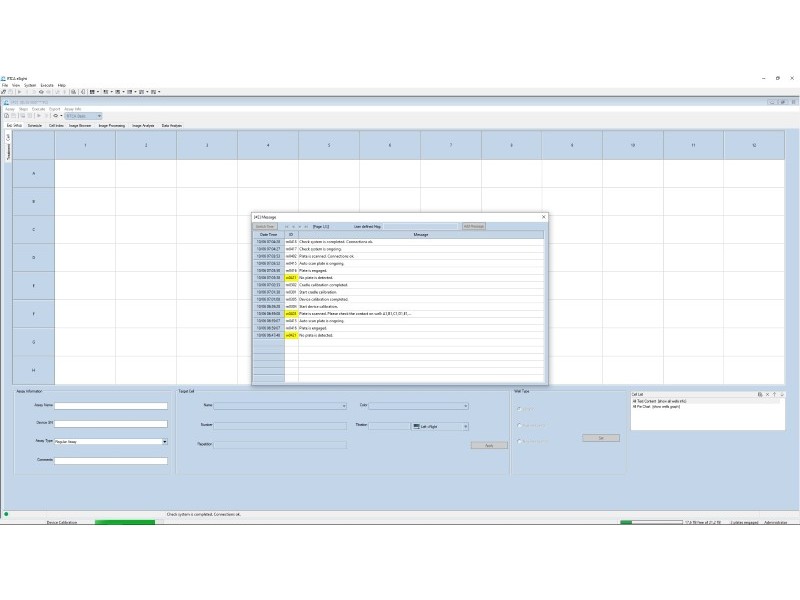Go to first page in Message dialog
The height and width of the screenshot is (600, 800).
287,227
